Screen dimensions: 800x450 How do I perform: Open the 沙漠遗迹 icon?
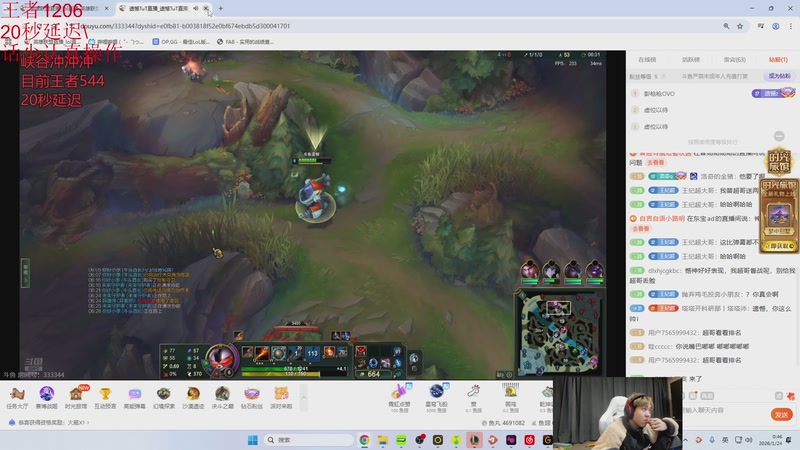(x=193, y=398)
